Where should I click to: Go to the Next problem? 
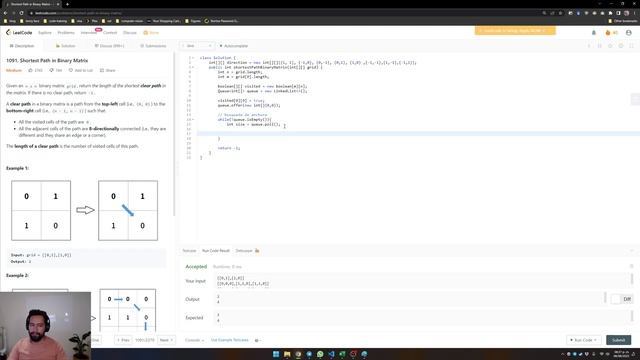pyautogui.click(x=166, y=340)
